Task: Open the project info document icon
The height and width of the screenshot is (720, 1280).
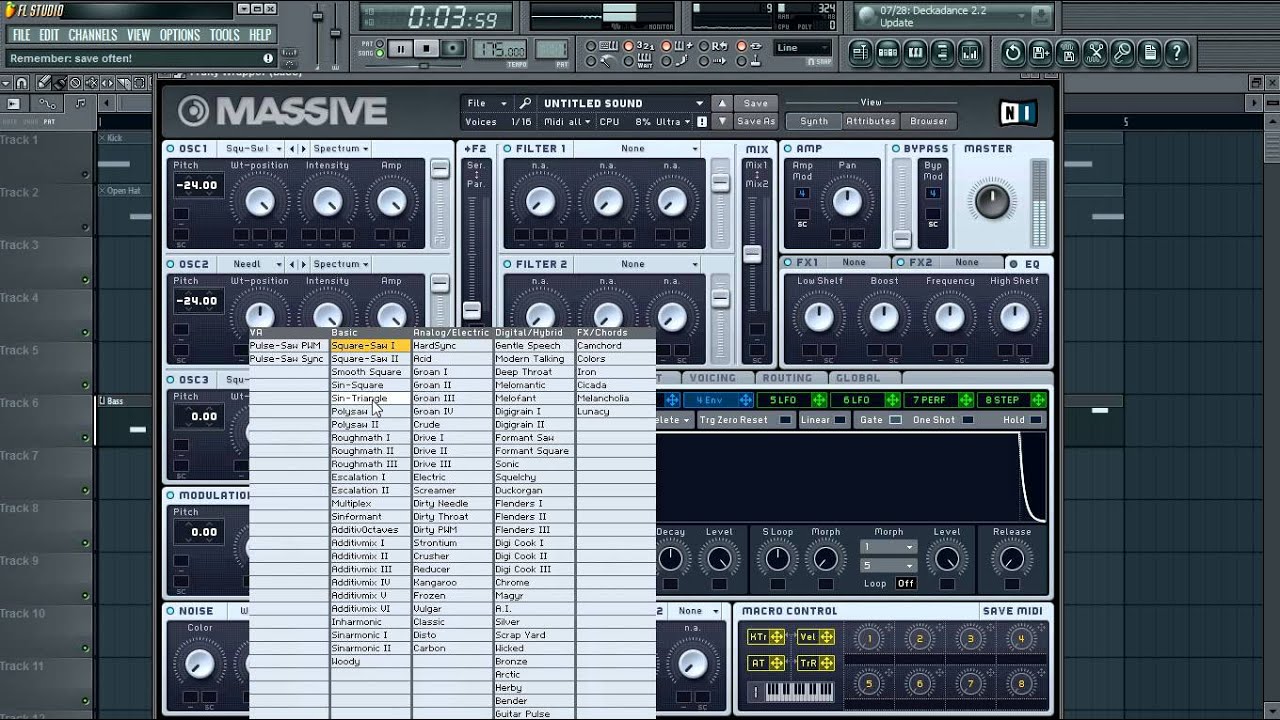Action: 1150,53
